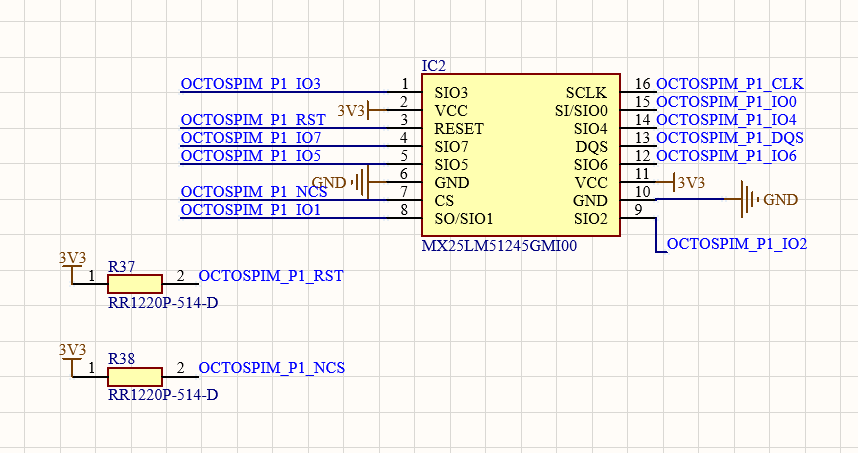This screenshot has width=858, height=453.
Task: Click the SIO6 pin name
Action: (x=591, y=165)
